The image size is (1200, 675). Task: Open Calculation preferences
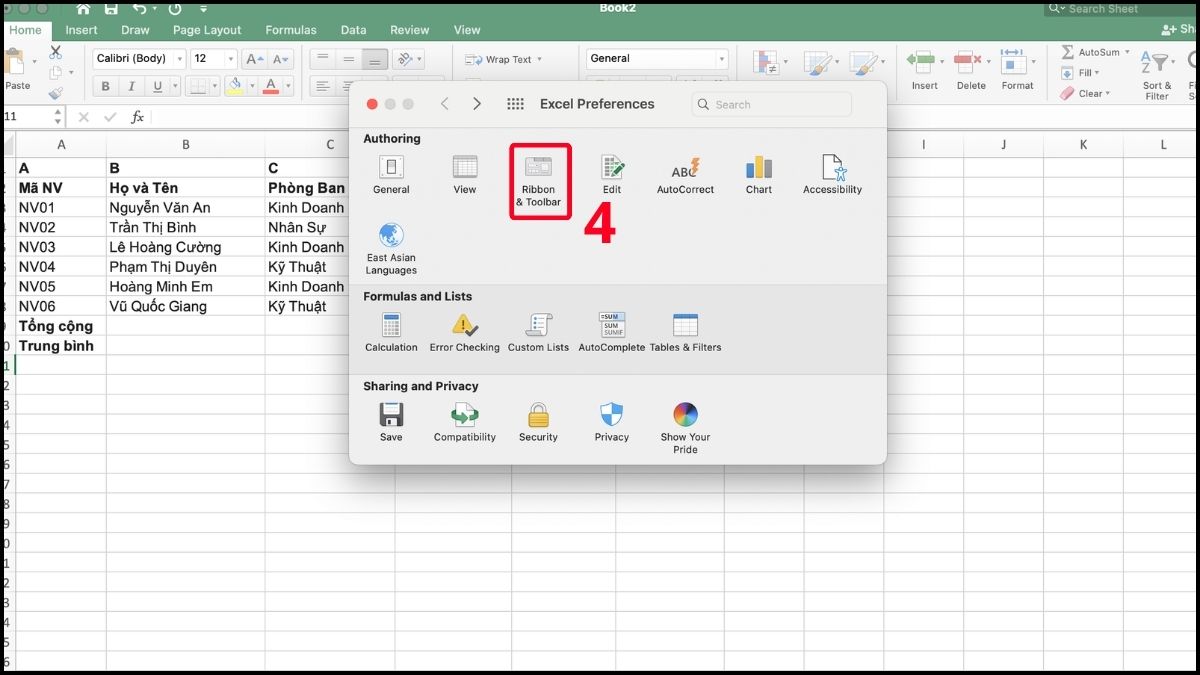point(391,332)
